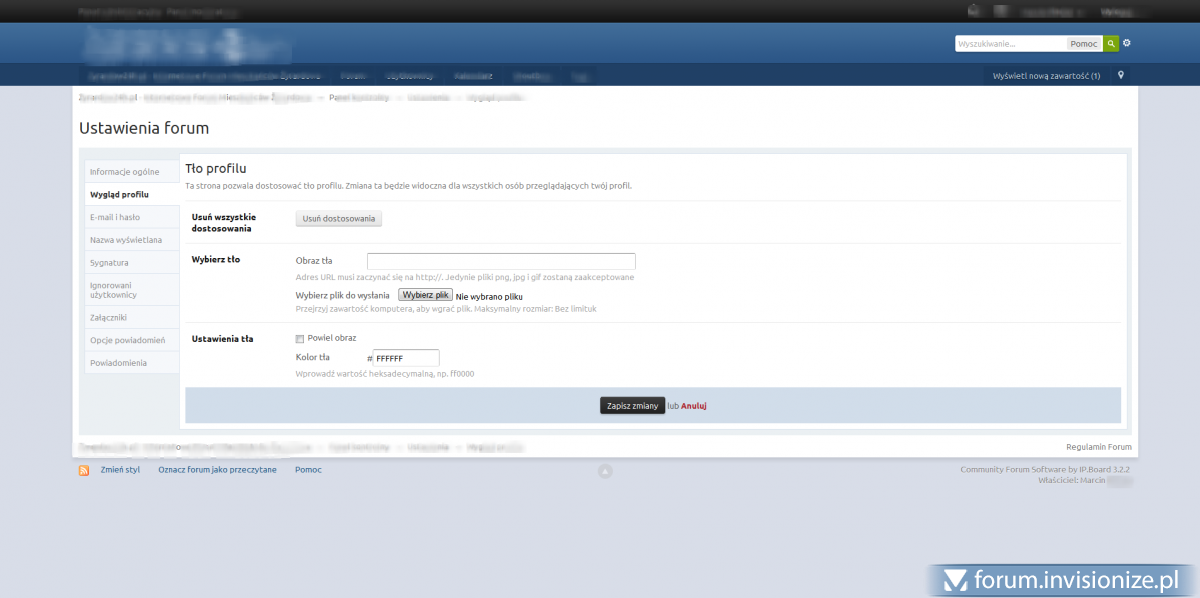This screenshot has width=1200, height=598.
Task: Select the Powiadomienia tab
Action: click(130, 363)
